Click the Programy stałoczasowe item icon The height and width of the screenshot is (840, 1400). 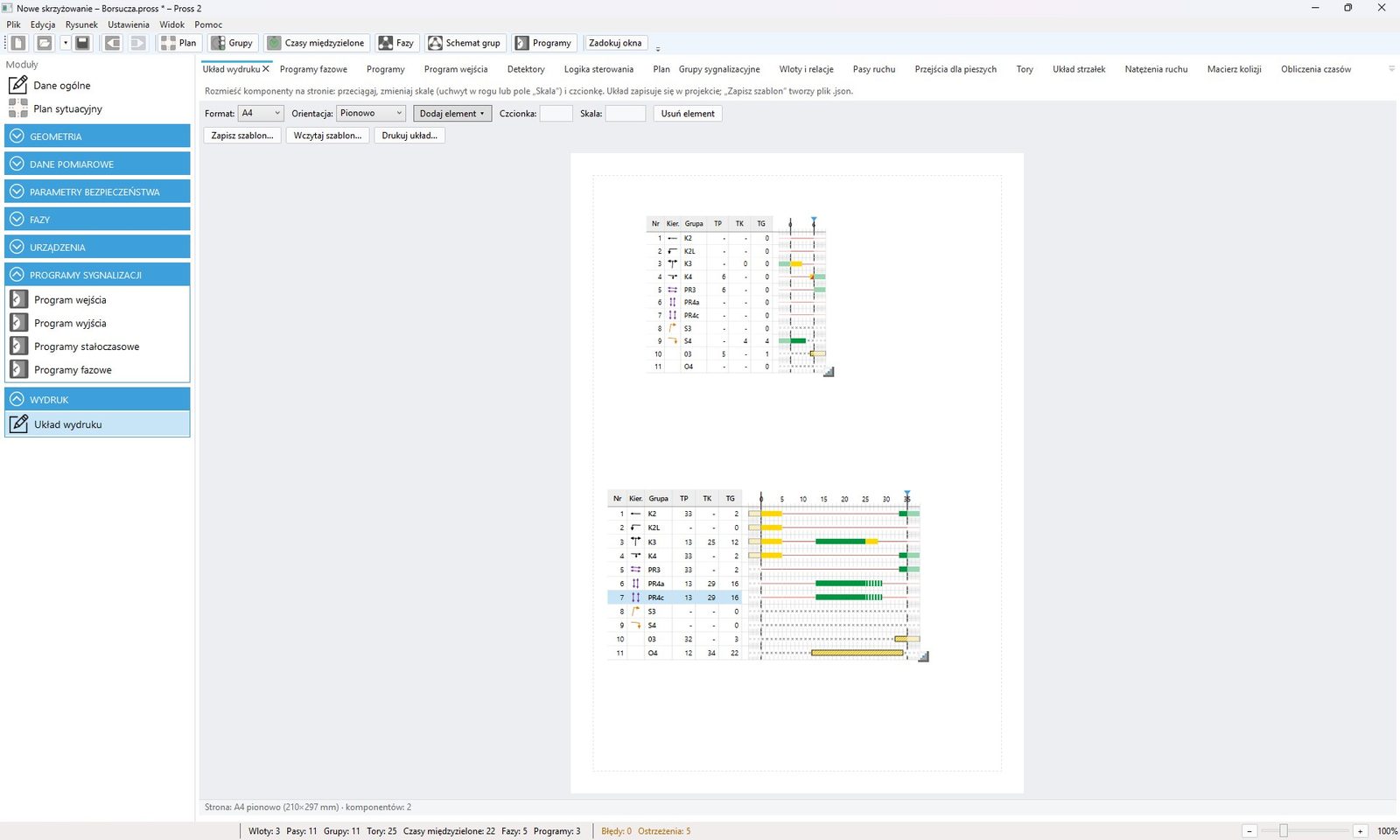point(18,346)
